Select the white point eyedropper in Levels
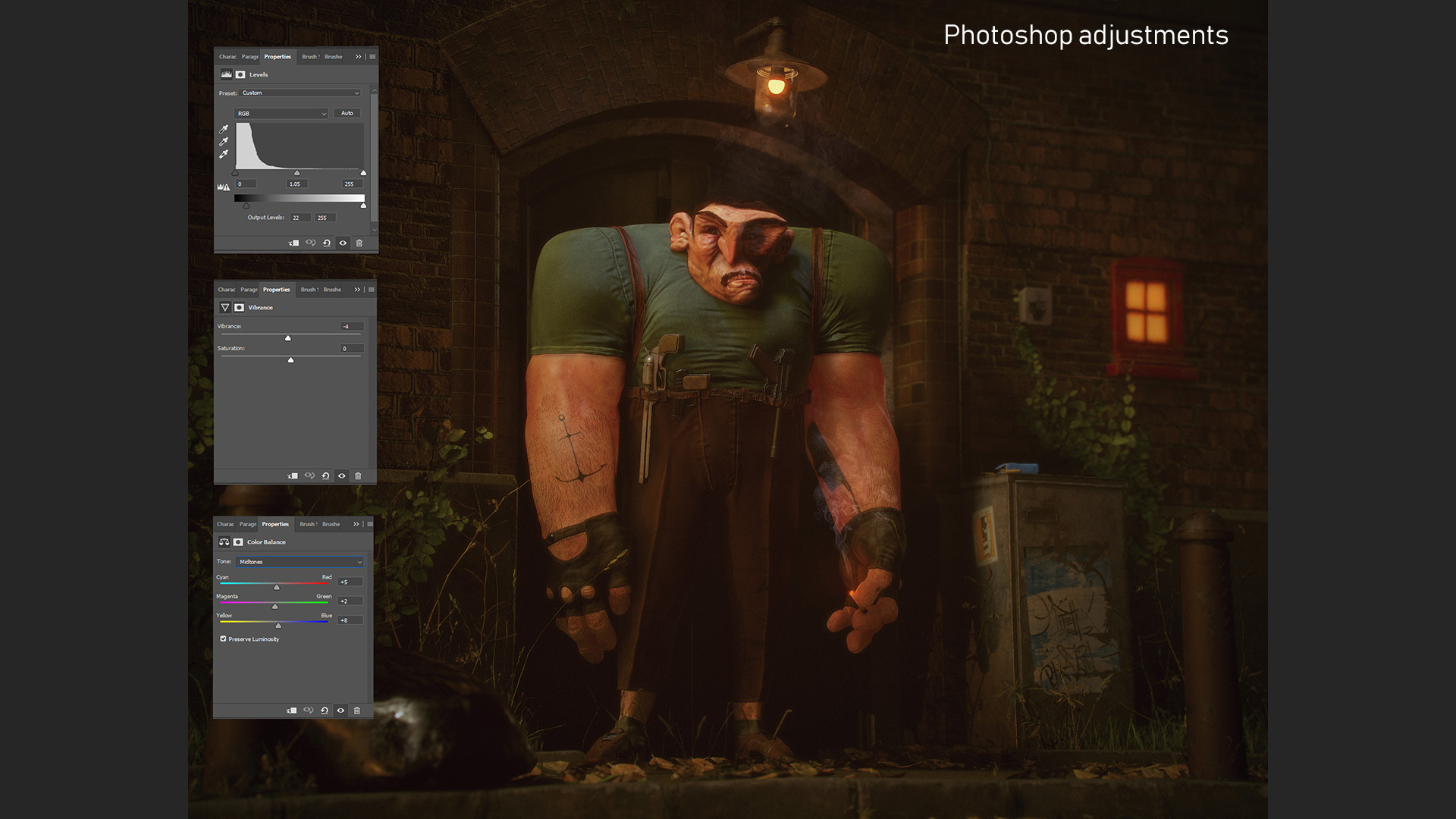This screenshot has height=819, width=1456. click(x=224, y=155)
